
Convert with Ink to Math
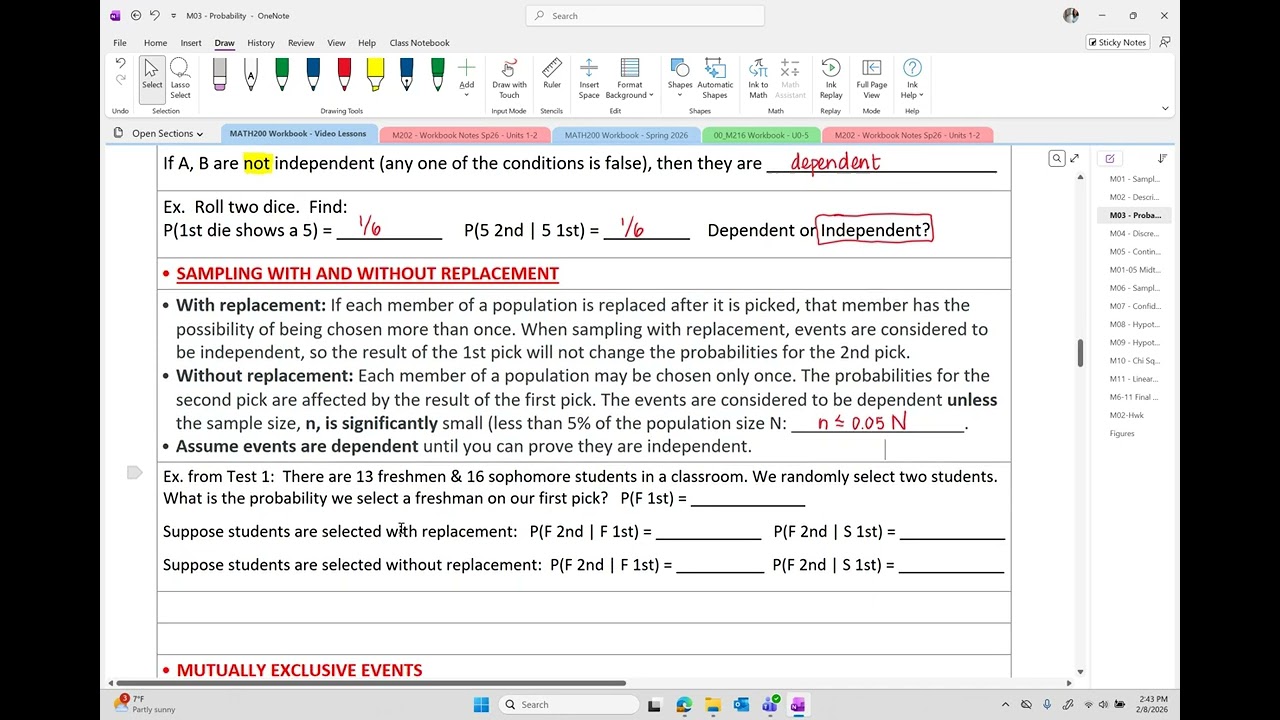tap(758, 79)
